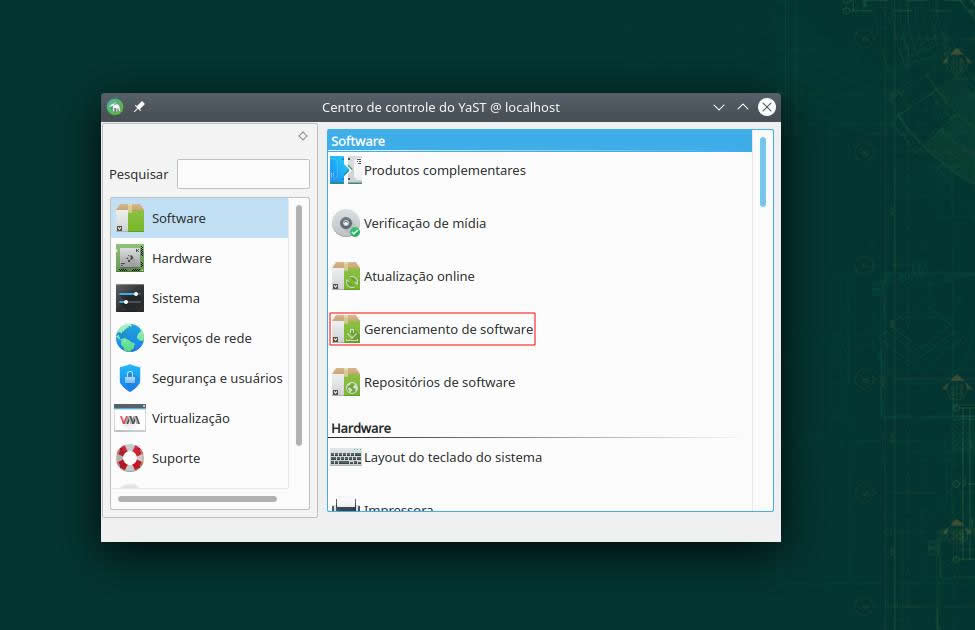Click the category list horizontal scrollbar
Image resolution: width=975 pixels, height=630 pixels.
pyautogui.click(x=197, y=498)
